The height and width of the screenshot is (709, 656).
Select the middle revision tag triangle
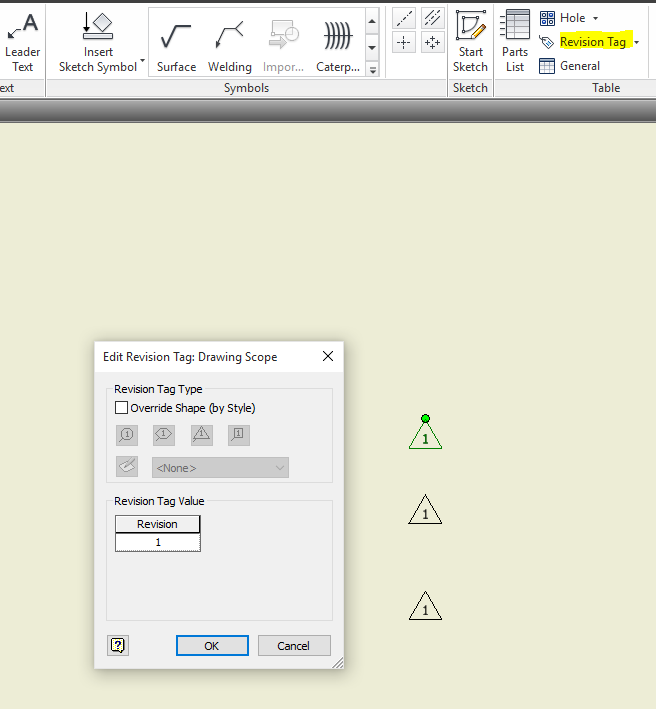pyautogui.click(x=425, y=510)
